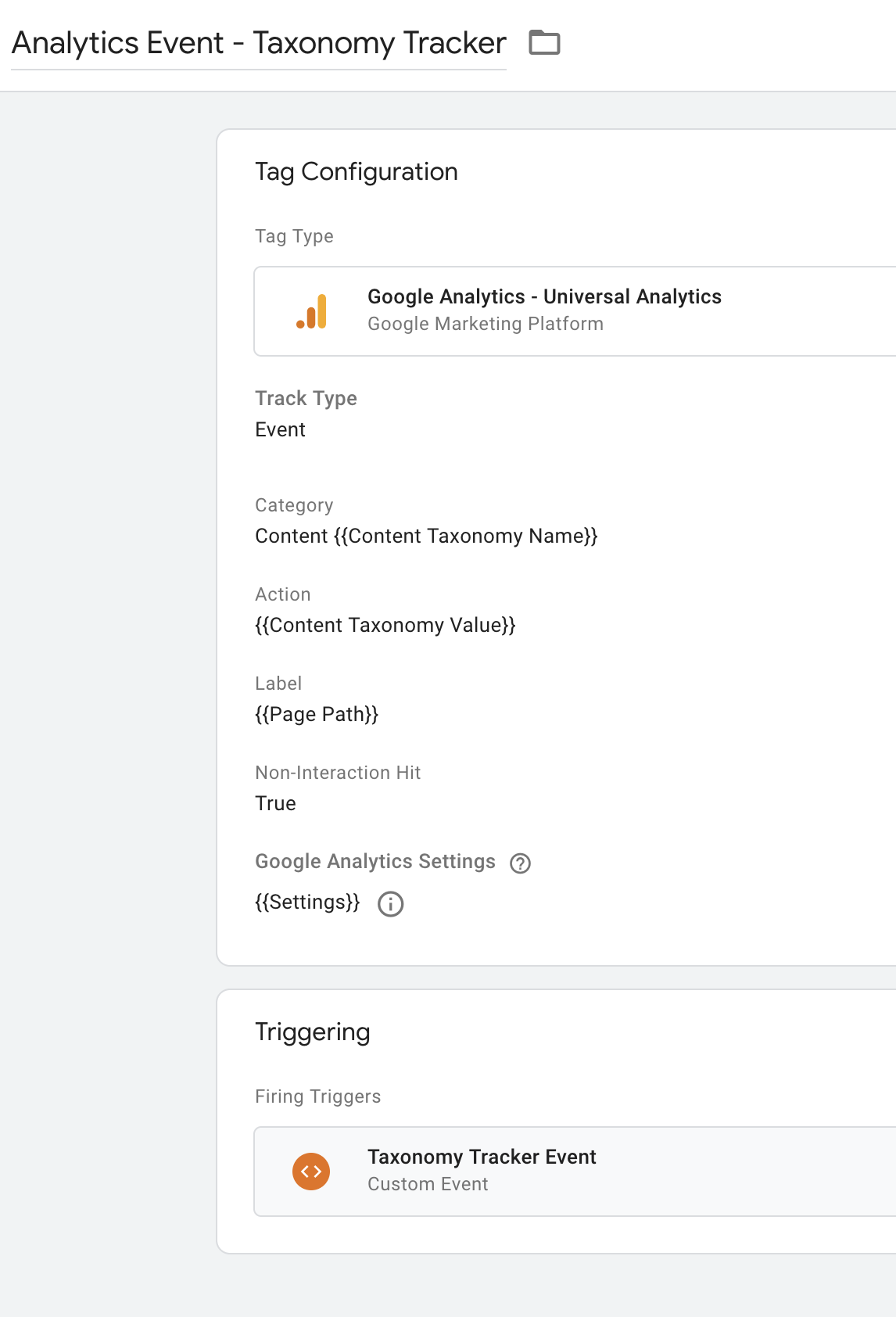Edit the tag name Analytics Event - Taxonomy Tracker
Screen dimensions: 896x1317
[259, 44]
